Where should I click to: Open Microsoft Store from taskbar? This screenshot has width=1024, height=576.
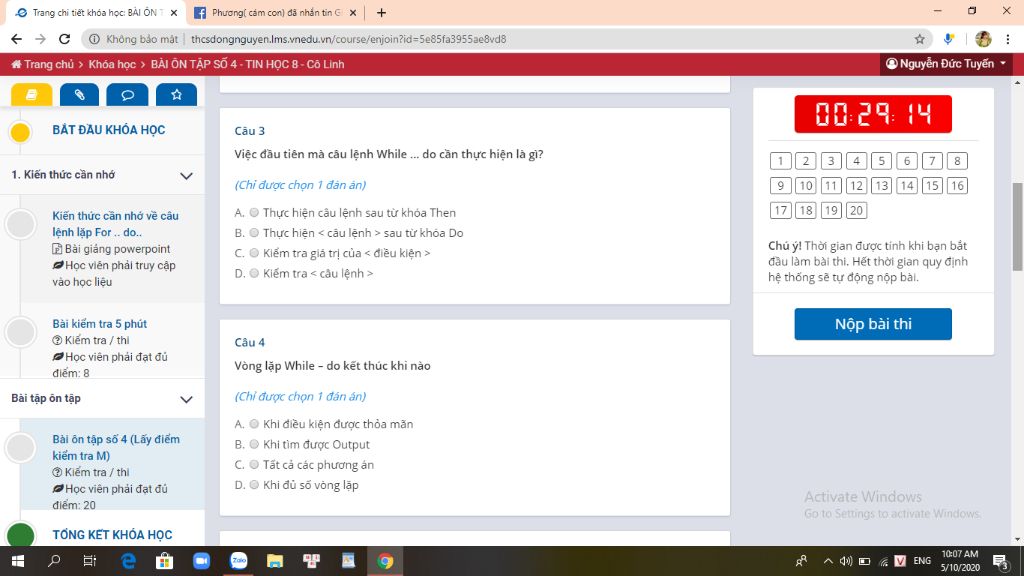pos(165,561)
